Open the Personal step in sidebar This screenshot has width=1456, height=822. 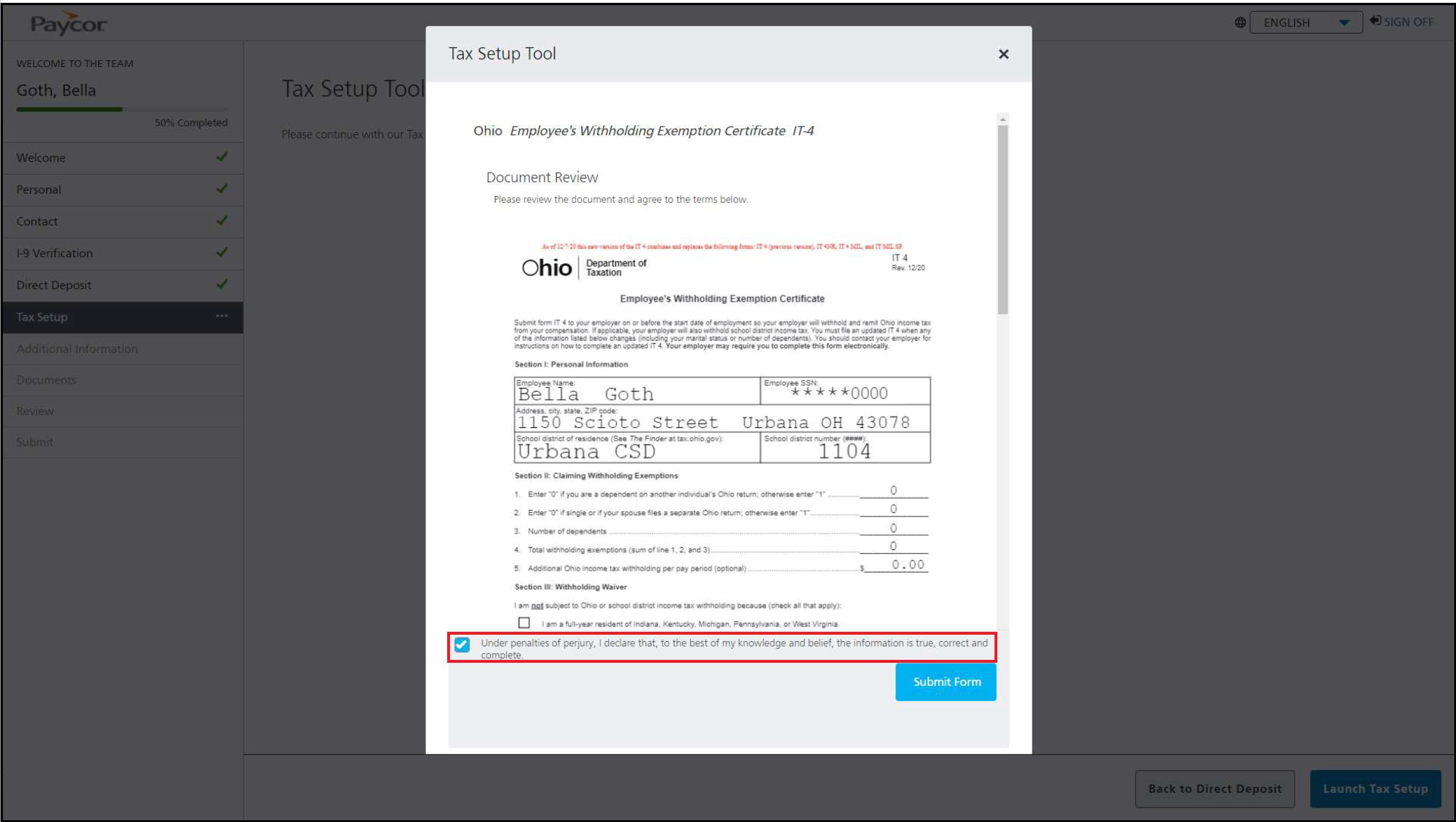pos(39,190)
